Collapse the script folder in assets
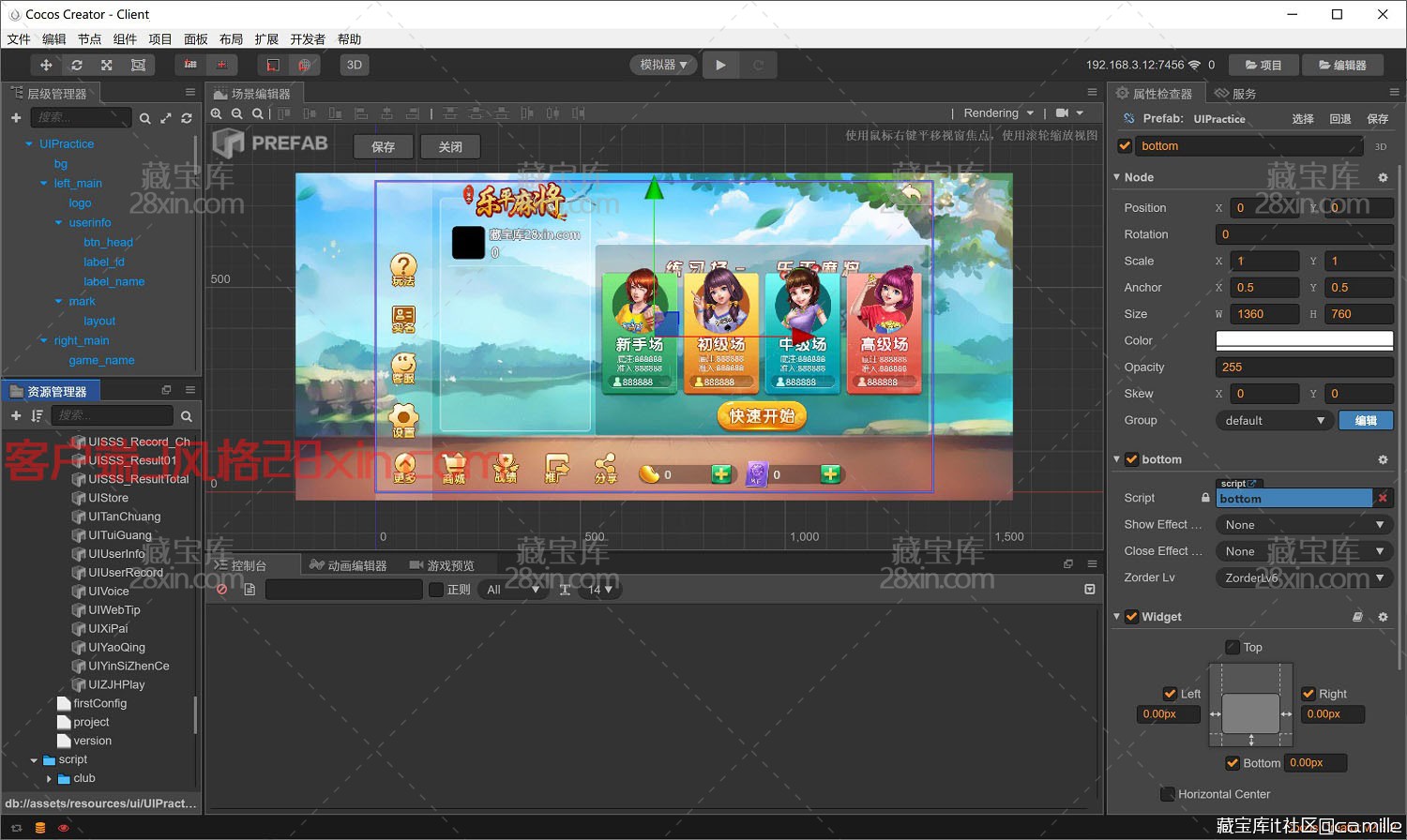 [34, 760]
